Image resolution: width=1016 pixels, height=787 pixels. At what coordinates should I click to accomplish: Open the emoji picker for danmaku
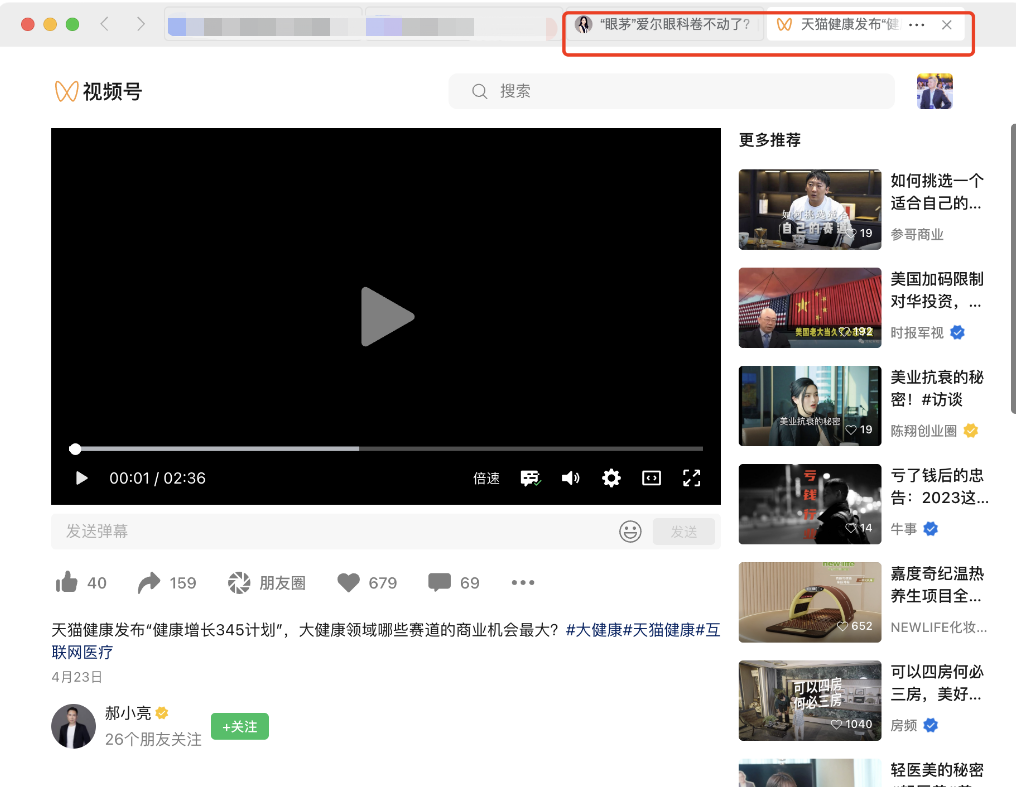630,532
